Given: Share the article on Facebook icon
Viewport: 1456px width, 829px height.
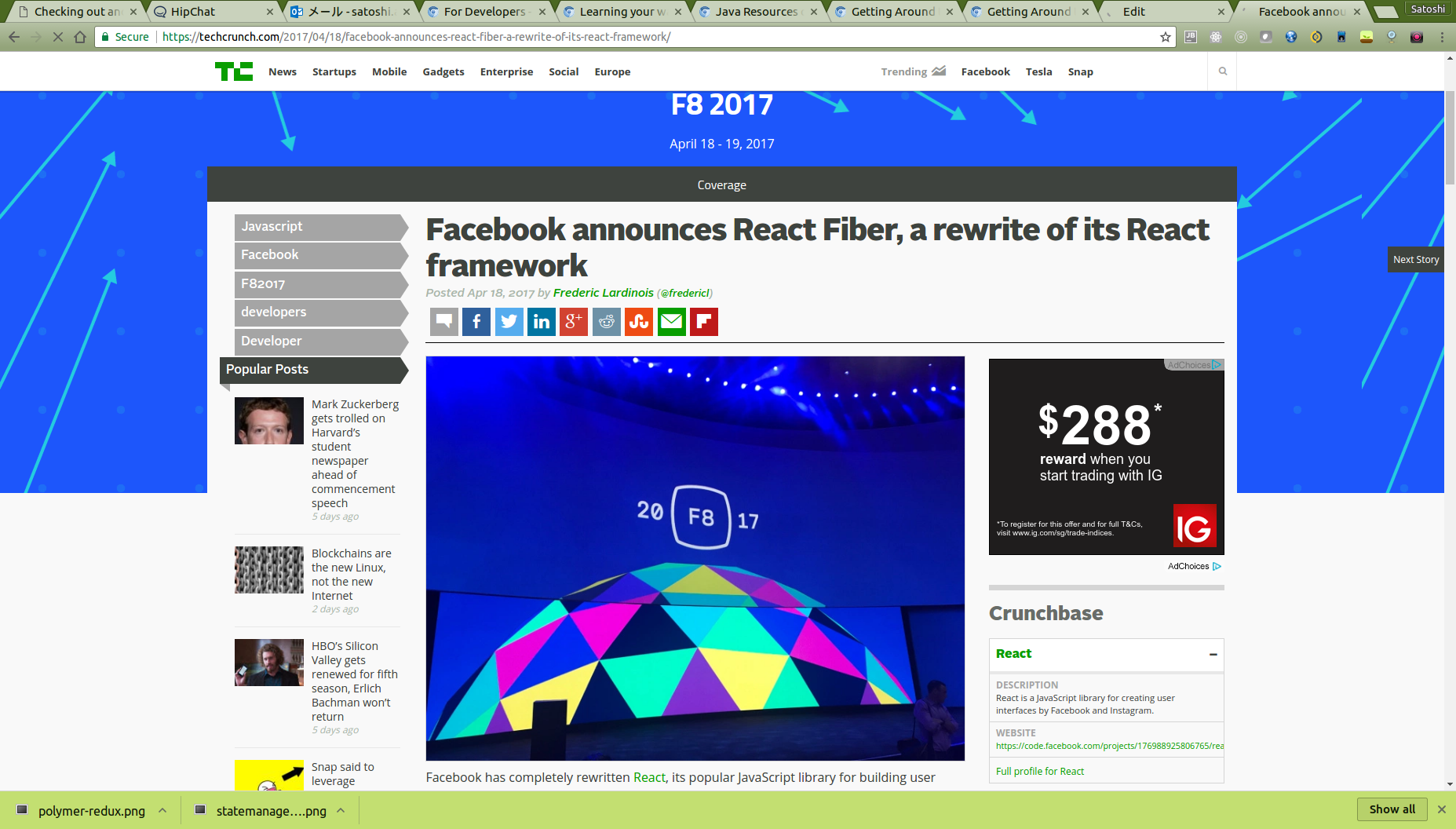Looking at the screenshot, I should [x=476, y=321].
